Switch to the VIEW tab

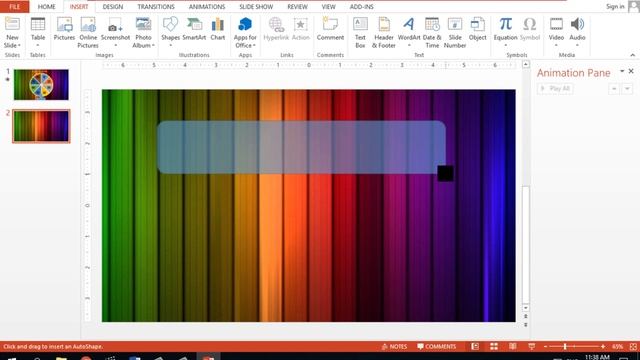click(x=328, y=7)
